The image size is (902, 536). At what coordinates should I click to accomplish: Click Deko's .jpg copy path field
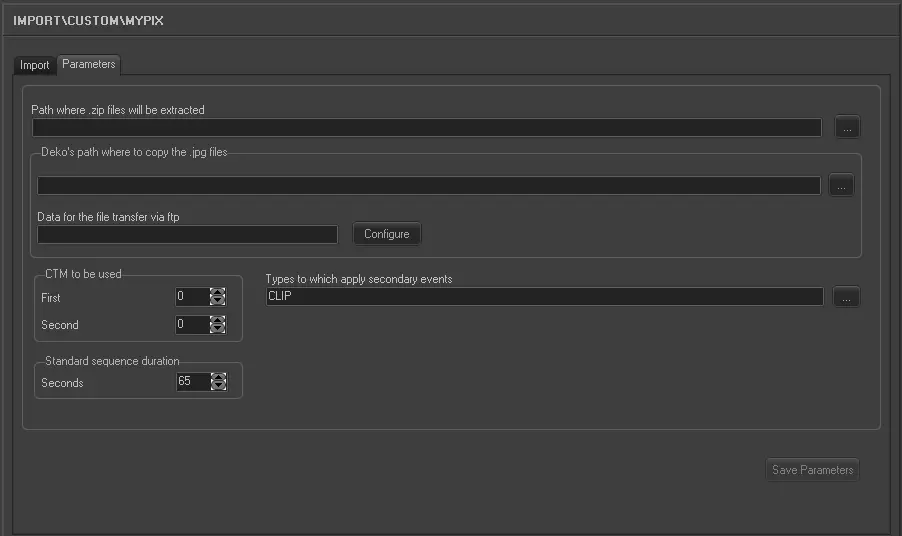pyautogui.click(x=428, y=186)
